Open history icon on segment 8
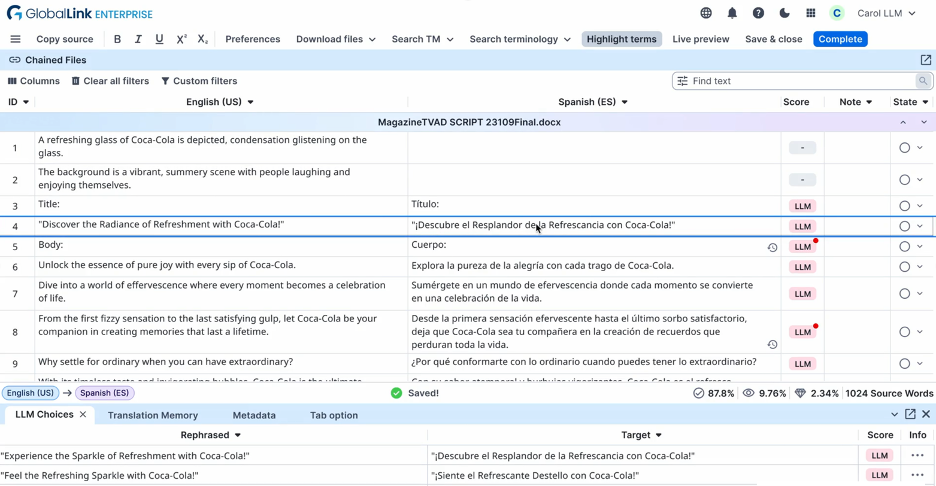936x486 pixels. coord(772,344)
